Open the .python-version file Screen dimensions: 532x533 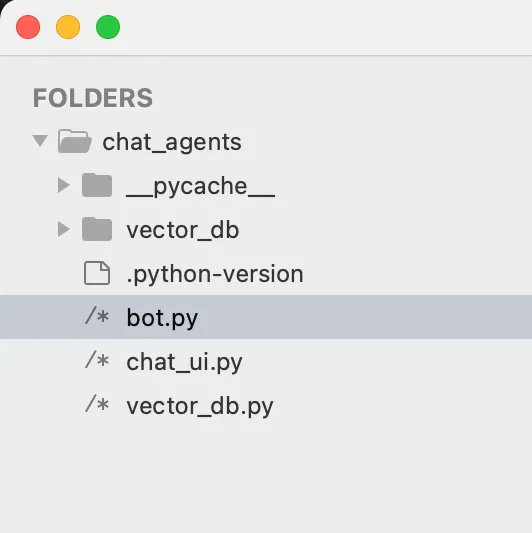coord(215,274)
